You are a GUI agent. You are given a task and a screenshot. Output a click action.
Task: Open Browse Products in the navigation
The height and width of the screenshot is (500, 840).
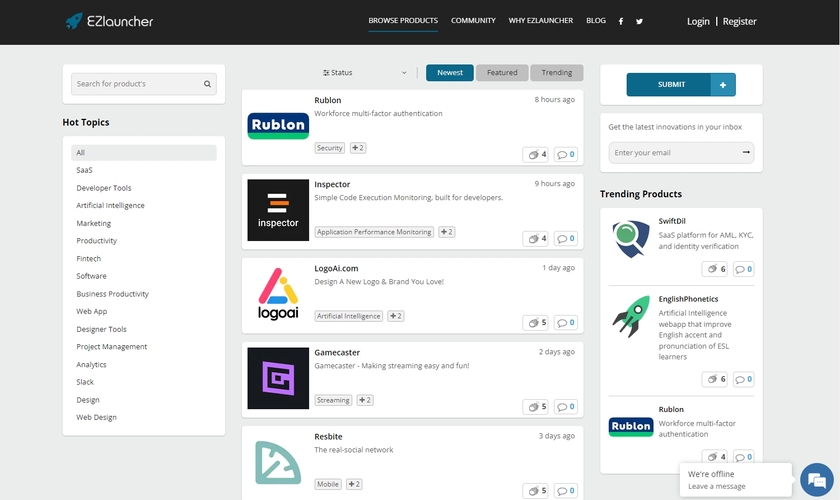coord(403,20)
